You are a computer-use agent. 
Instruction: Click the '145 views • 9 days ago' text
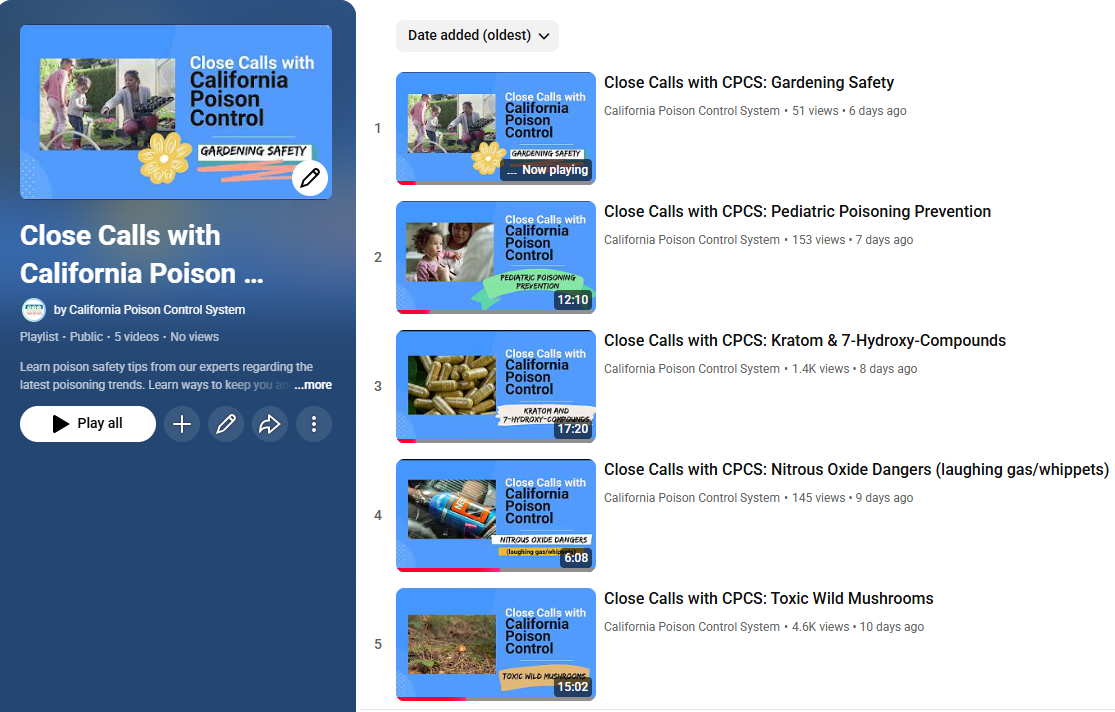[x=853, y=498]
